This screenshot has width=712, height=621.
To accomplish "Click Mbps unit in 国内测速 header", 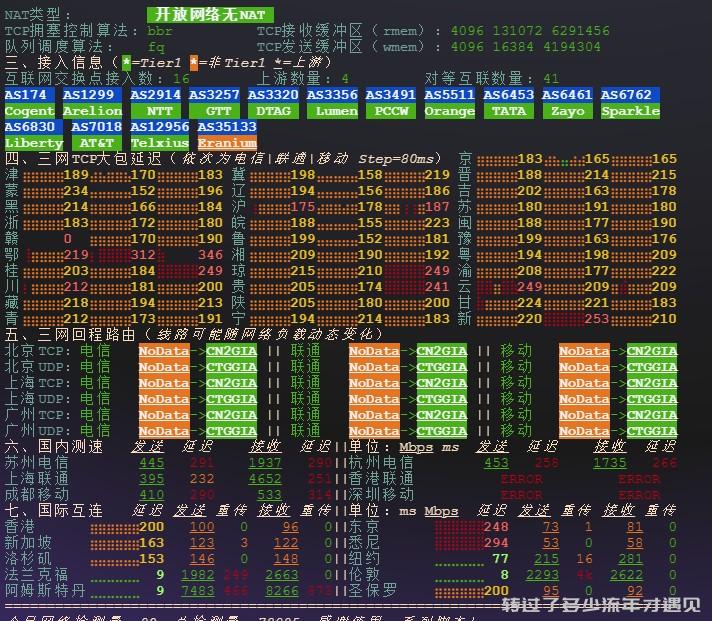I will click(416, 447).
